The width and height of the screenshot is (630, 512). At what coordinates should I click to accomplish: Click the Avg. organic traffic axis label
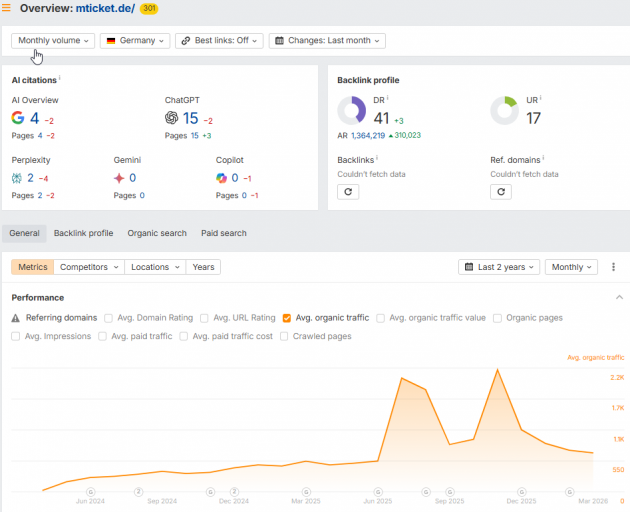click(595, 357)
